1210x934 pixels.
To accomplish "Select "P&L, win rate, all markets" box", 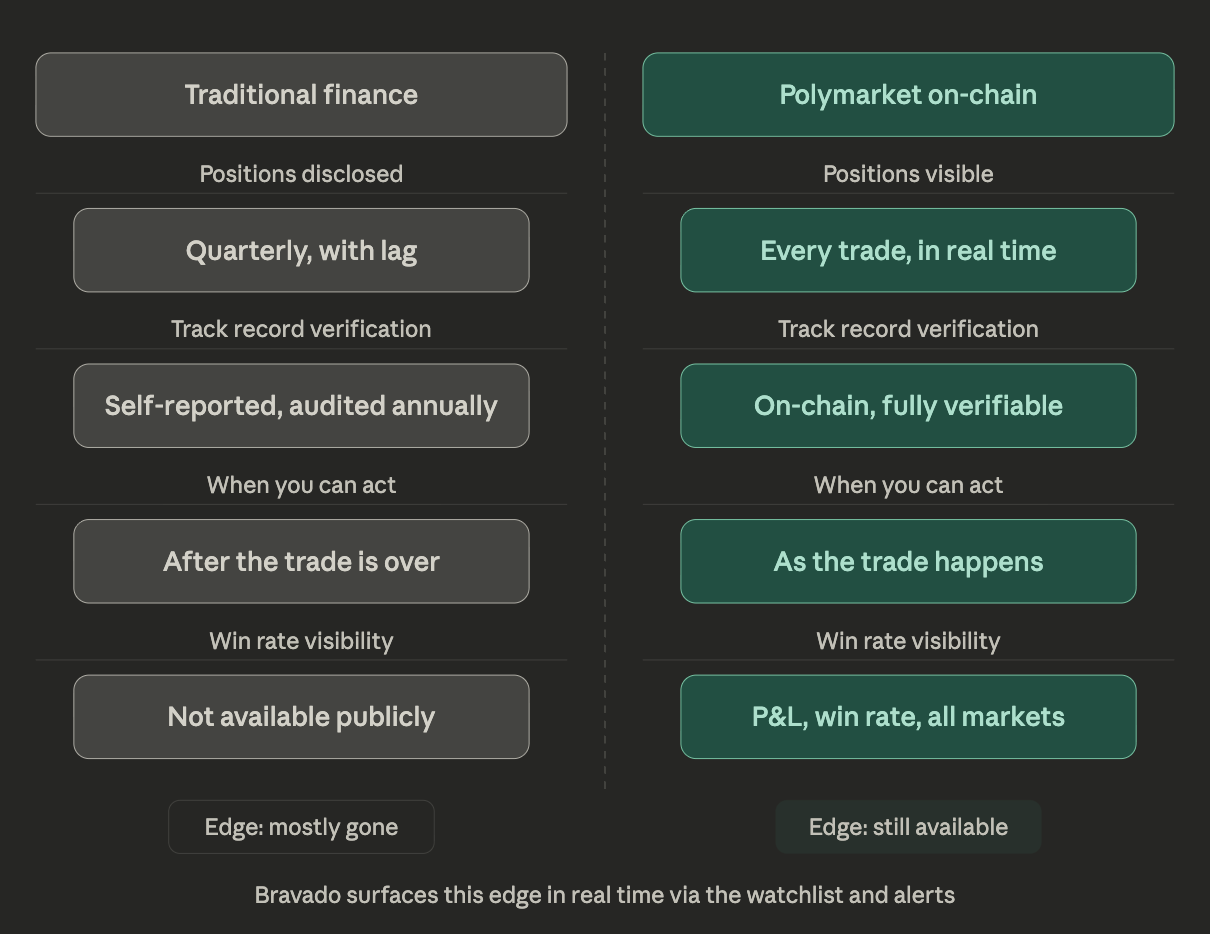I will [x=908, y=717].
